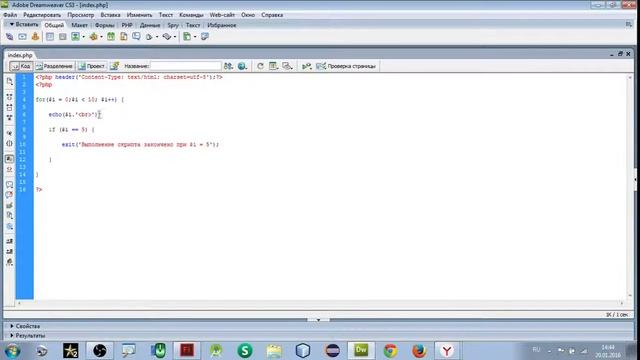Open Preview in Browser globe dropdown

tap(242, 66)
